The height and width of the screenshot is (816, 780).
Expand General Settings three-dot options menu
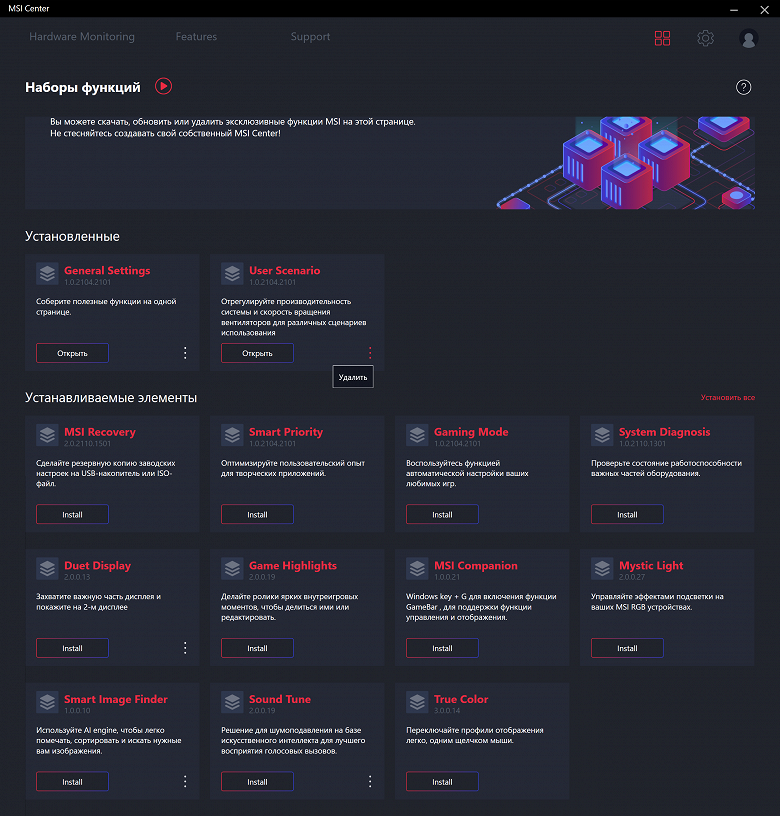coord(185,353)
